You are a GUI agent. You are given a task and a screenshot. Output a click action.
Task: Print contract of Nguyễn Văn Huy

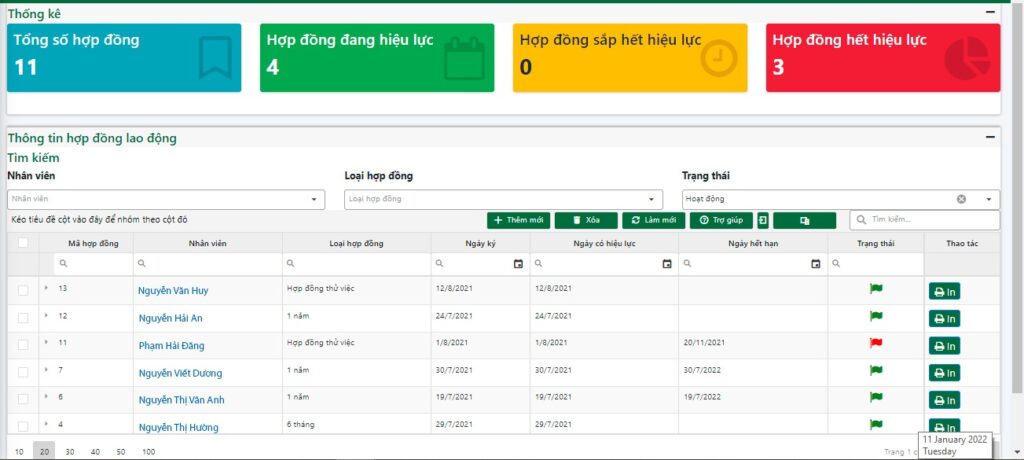pyautogui.click(x=944, y=291)
